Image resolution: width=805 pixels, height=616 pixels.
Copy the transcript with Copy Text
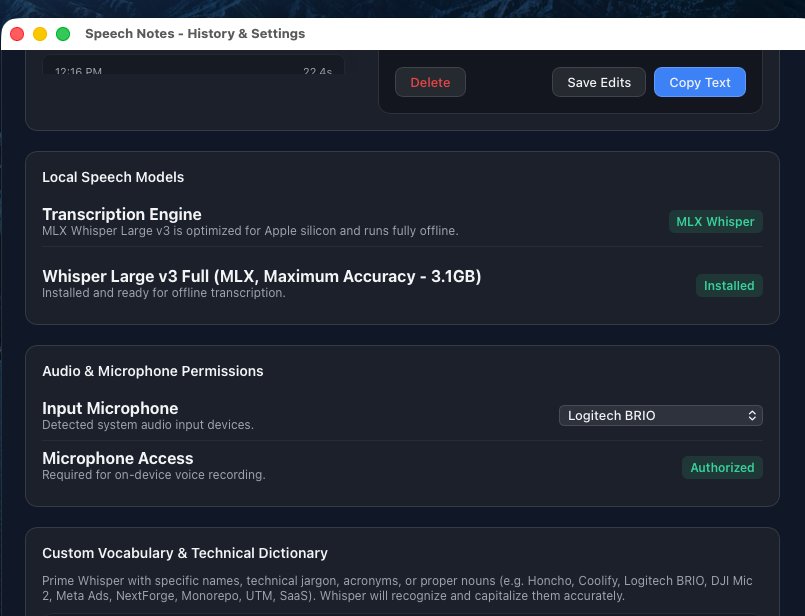700,82
